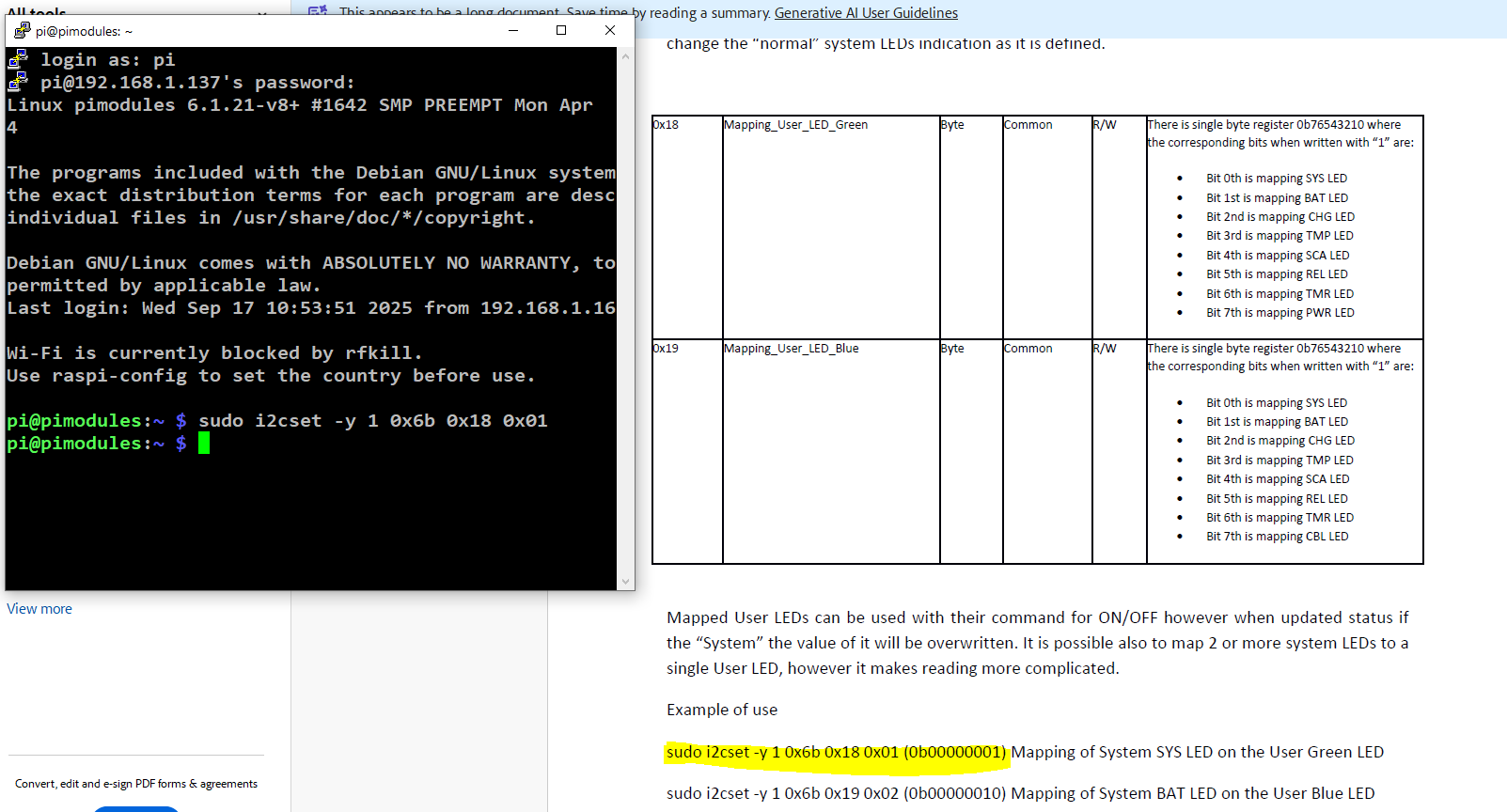Minimize the pi@pimodules terminal window
This screenshot has width=1507, height=812.
pyautogui.click(x=513, y=30)
